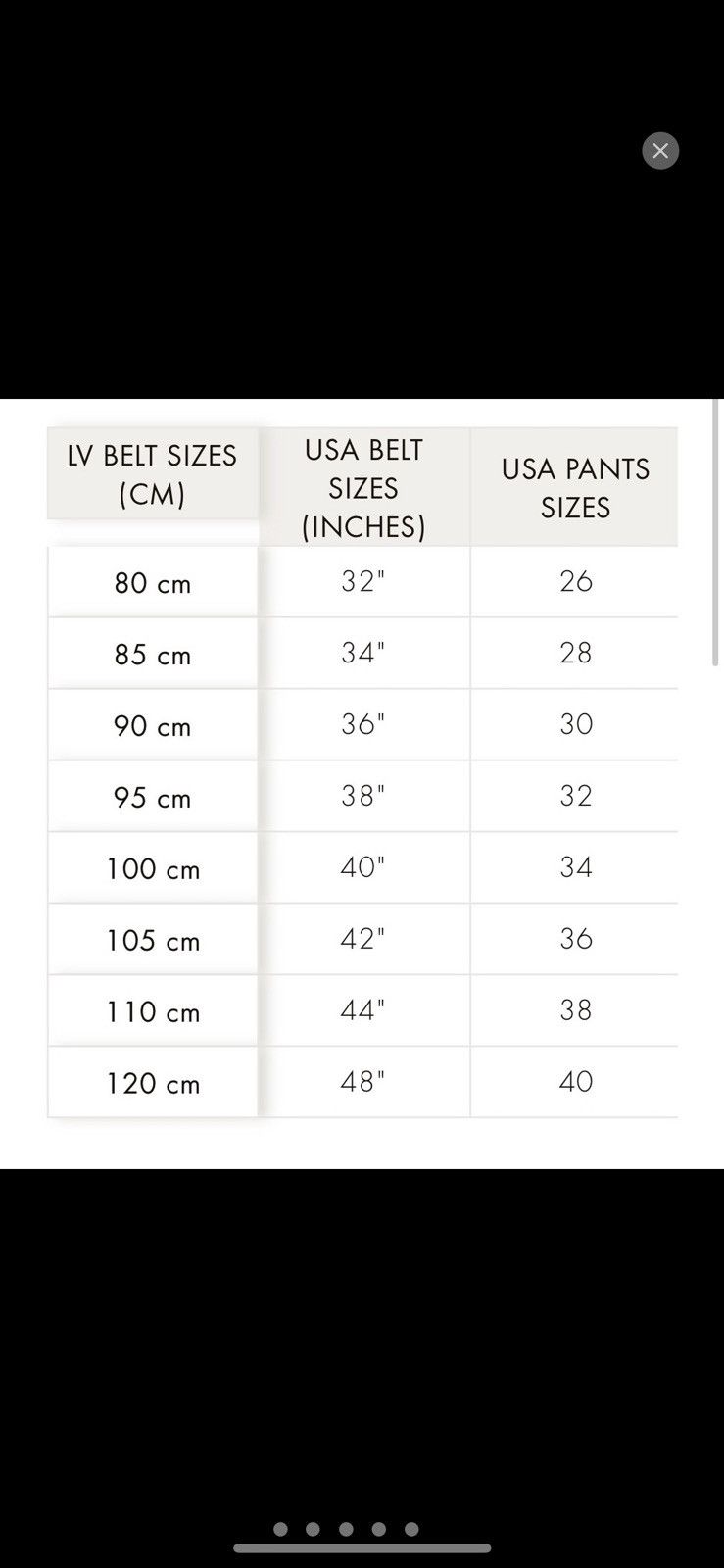Click the 48" USA belt size cell
The width and height of the screenshot is (724, 1568).
pyautogui.click(x=363, y=1082)
